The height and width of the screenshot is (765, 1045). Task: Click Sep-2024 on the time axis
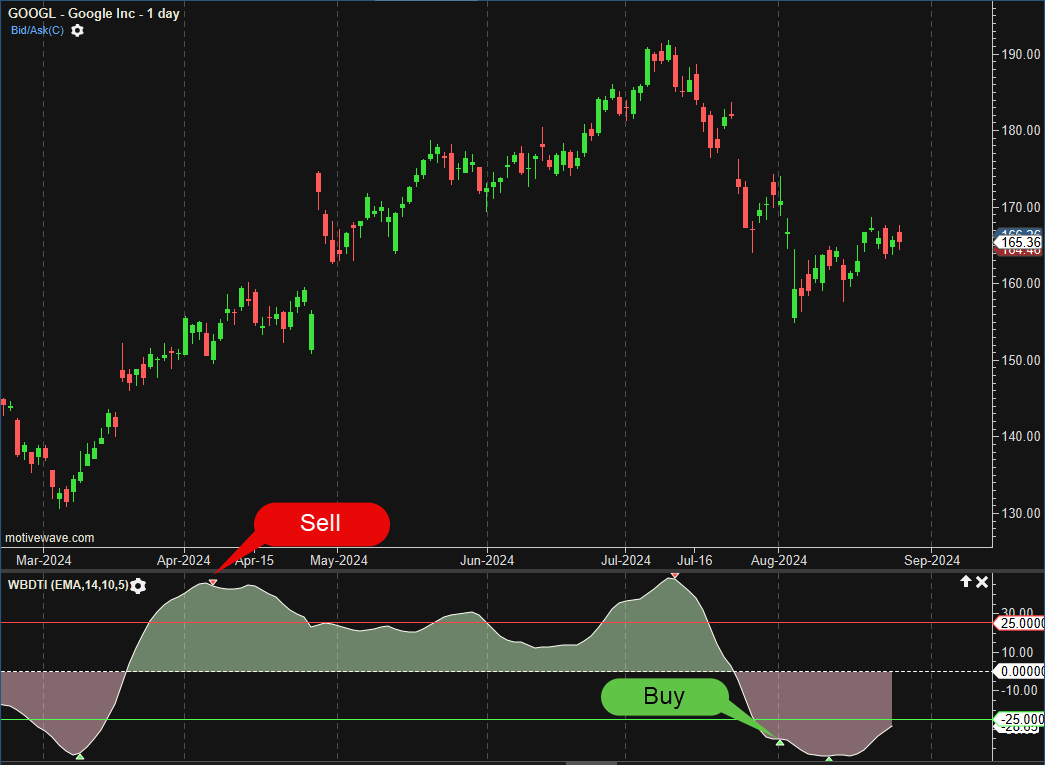click(931, 560)
